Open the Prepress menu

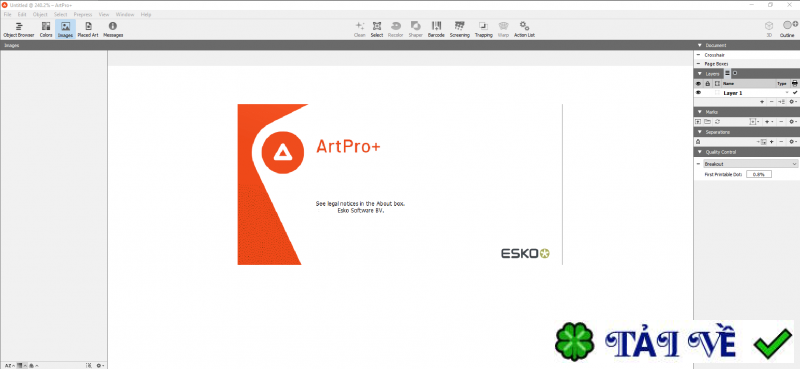(x=83, y=14)
